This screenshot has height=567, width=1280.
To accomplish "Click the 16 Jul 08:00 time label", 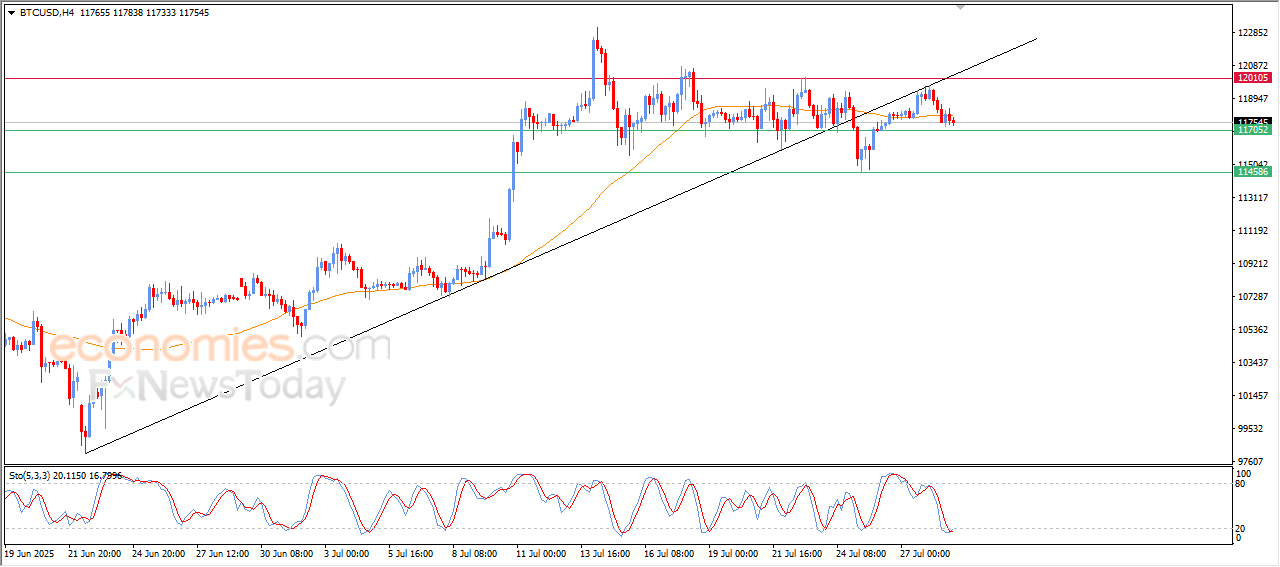I will [671, 553].
